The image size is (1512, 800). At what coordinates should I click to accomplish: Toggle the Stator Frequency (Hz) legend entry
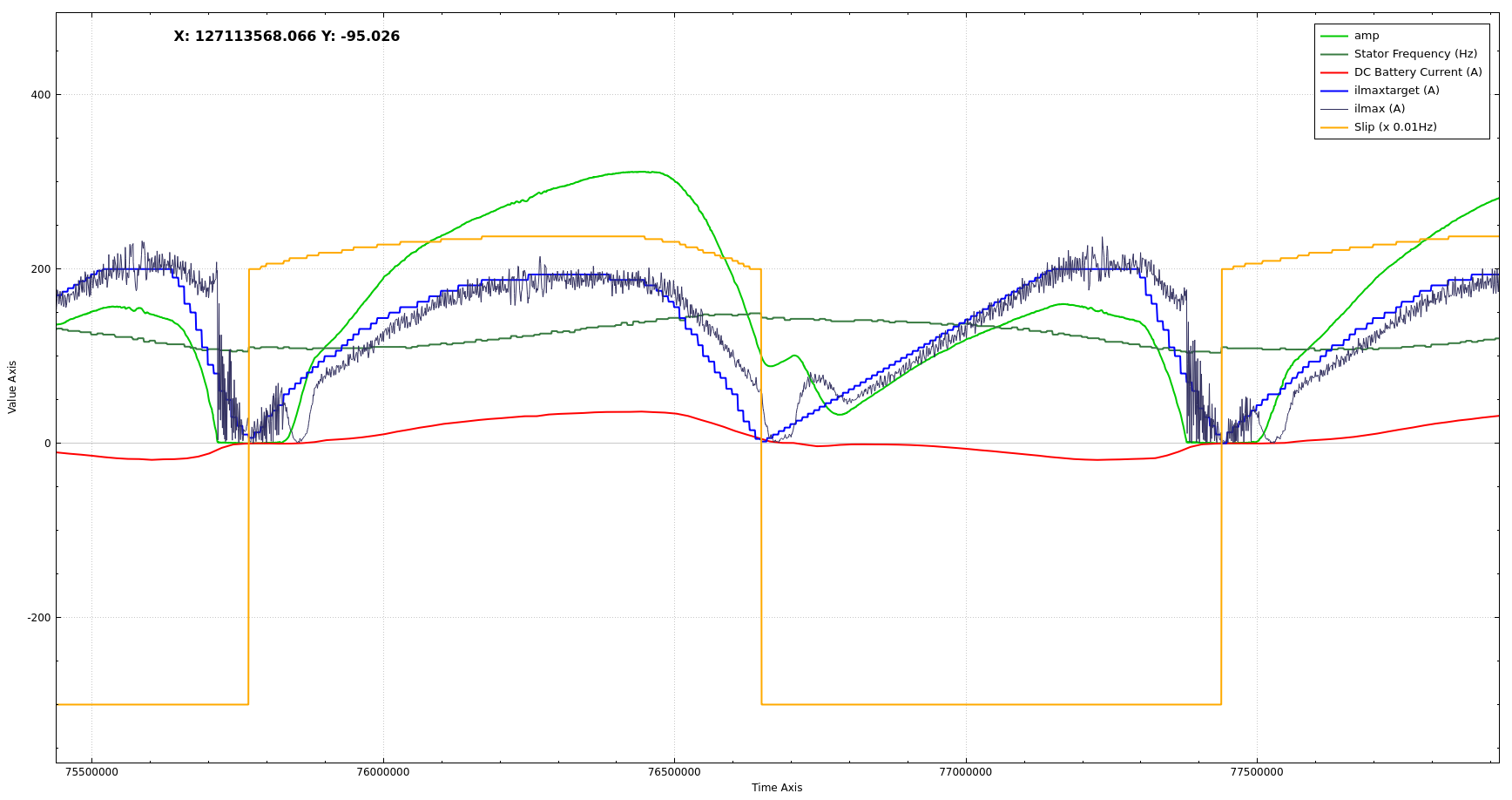[x=1415, y=54]
